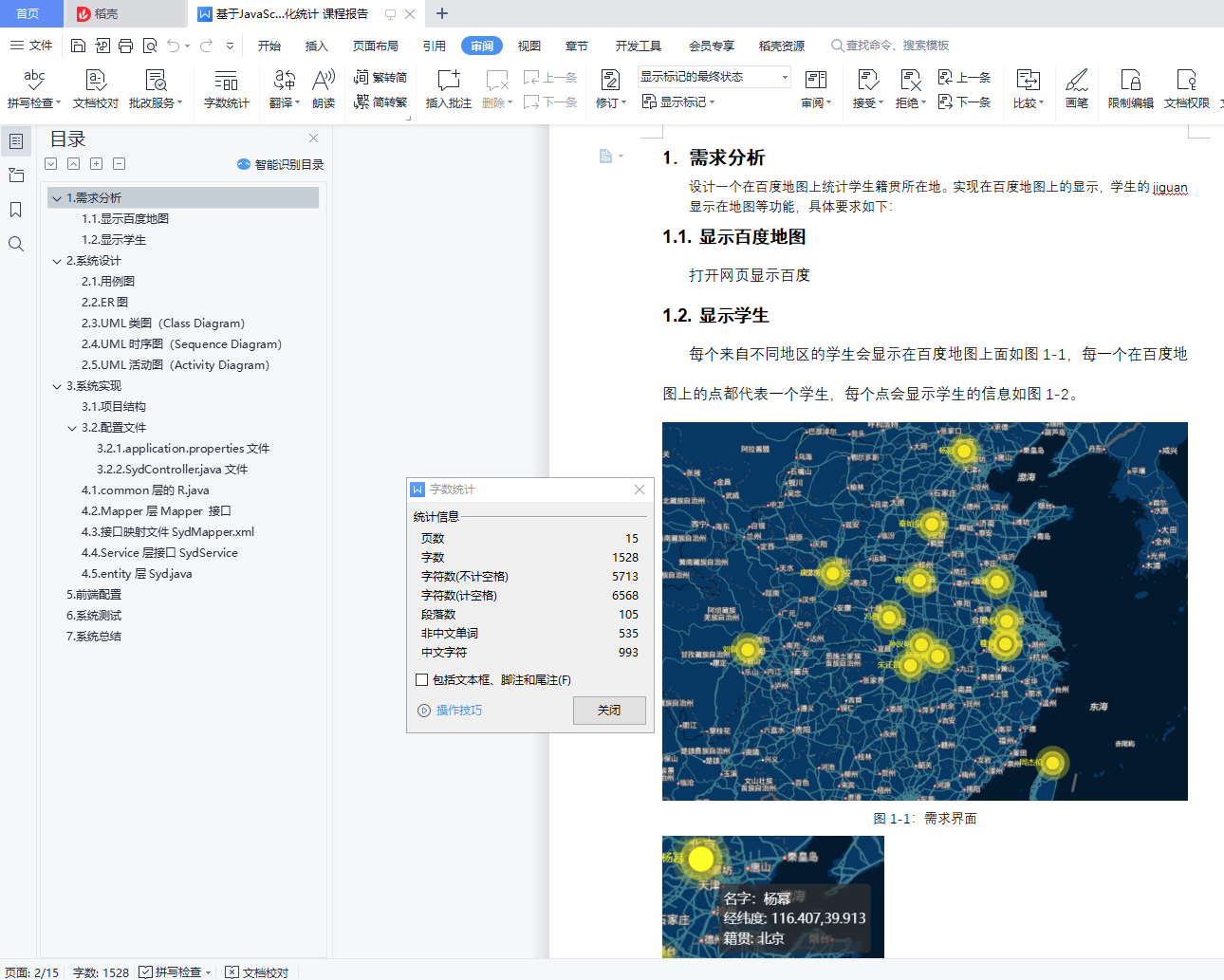
Task: Switch to the 页面布局 ribbon tab
Action: tap(376, 46)
